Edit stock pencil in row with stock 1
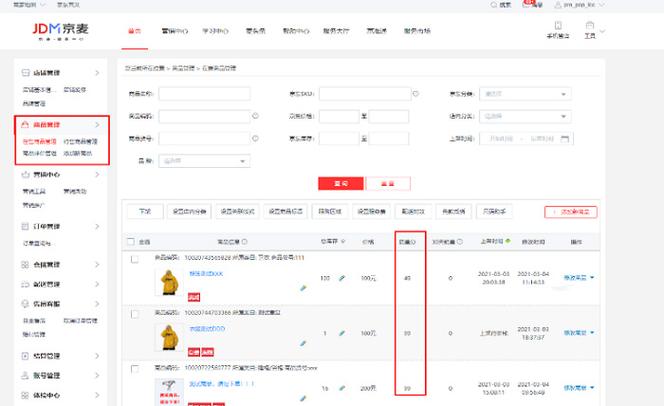 342,333
